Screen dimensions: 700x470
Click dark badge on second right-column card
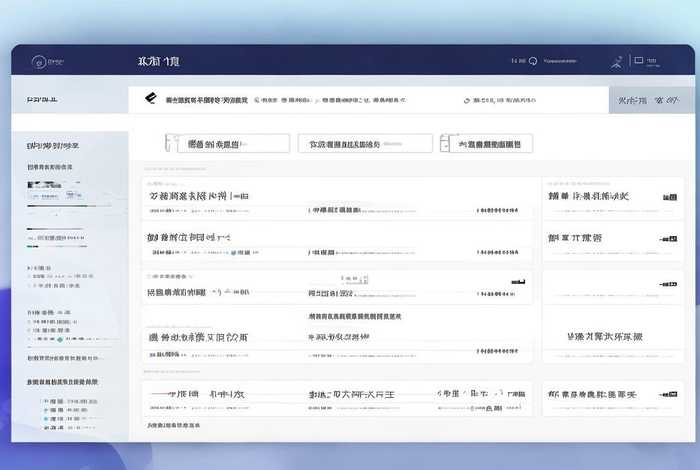pos(669,239)
